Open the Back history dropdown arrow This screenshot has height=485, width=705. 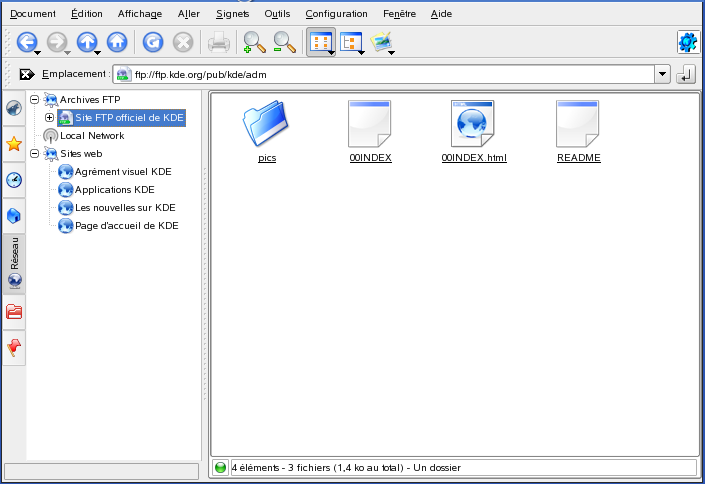click(x=38, y=53)
